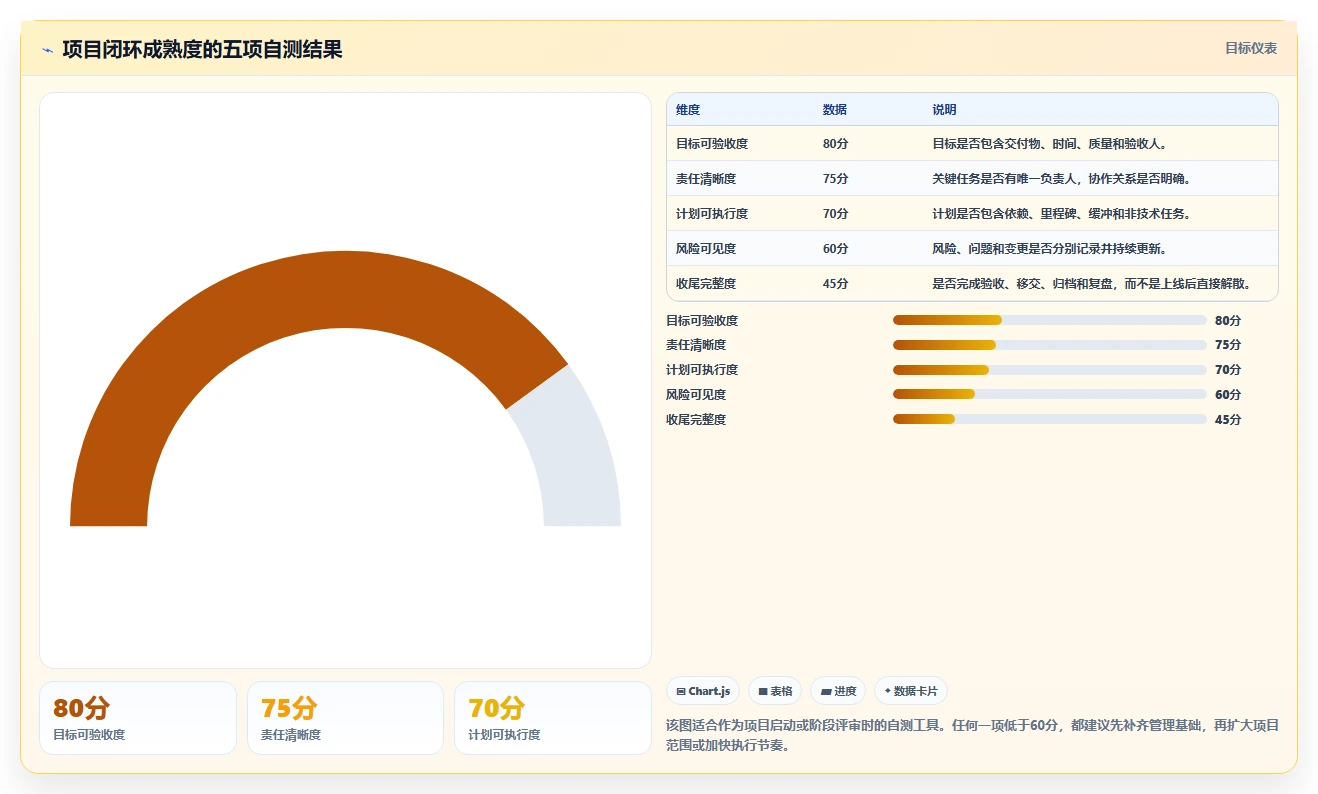
Task: Click the Chart.js chip
Action: tap(703, 691)
